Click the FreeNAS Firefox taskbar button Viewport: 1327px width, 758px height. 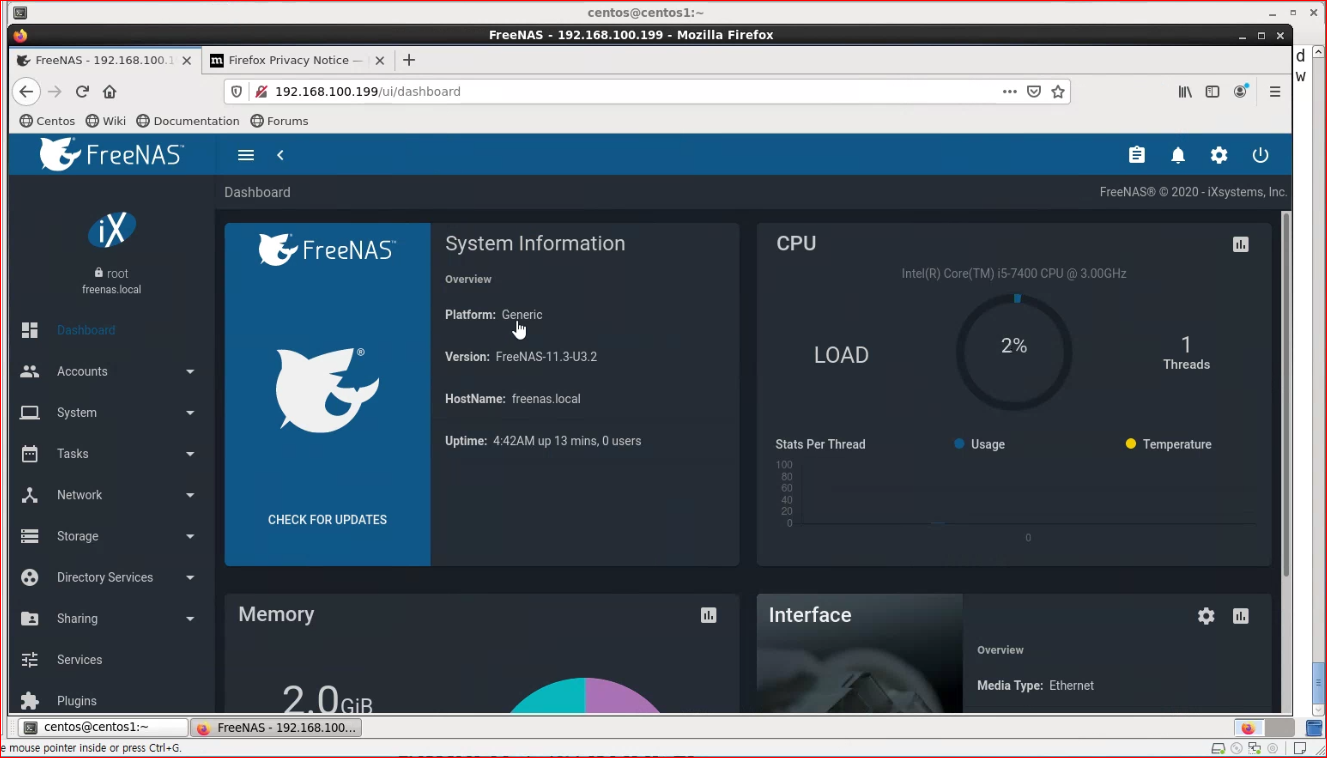click(276, 727)
